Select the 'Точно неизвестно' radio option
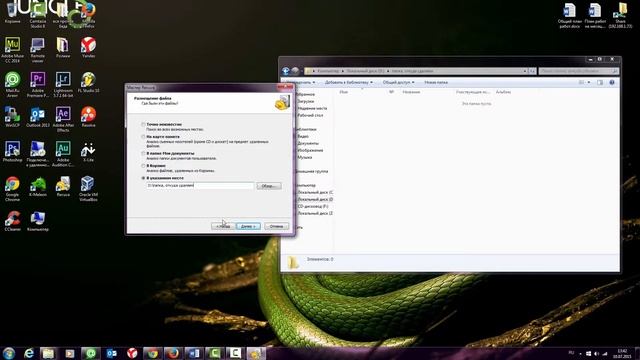The height and width of the screenshot is (360, 640). (x=143, y=124)
